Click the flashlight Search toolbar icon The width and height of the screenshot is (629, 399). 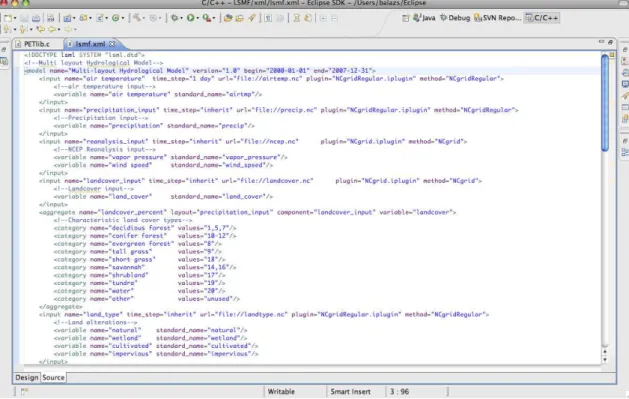click(252, 18)
